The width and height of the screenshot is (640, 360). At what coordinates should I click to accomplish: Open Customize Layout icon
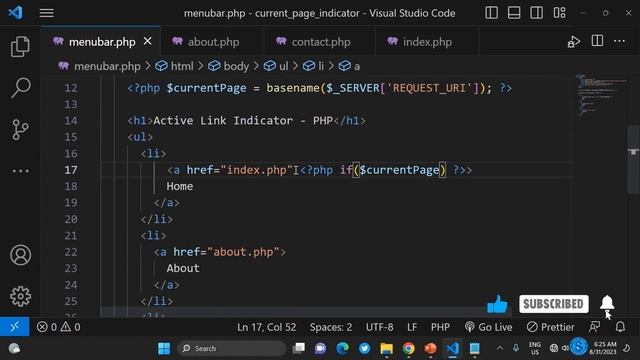pyautogui.click(x=559, y=13)
